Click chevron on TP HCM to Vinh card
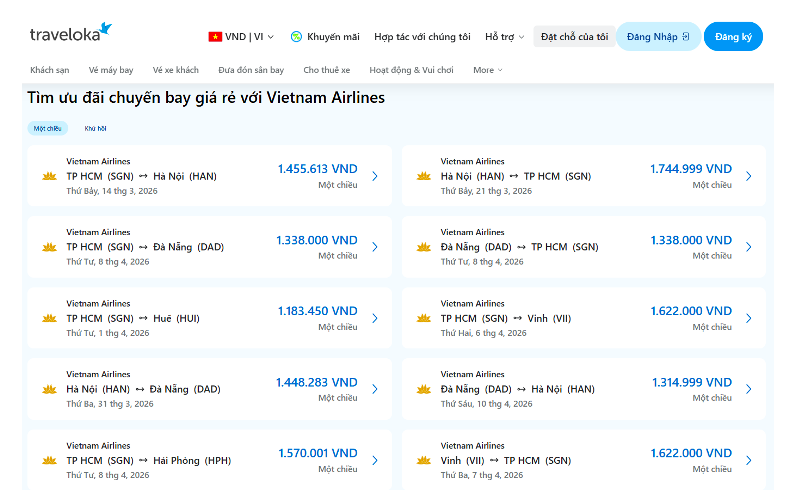The height and width of the screenshot is (500, 810). [749, 318]
